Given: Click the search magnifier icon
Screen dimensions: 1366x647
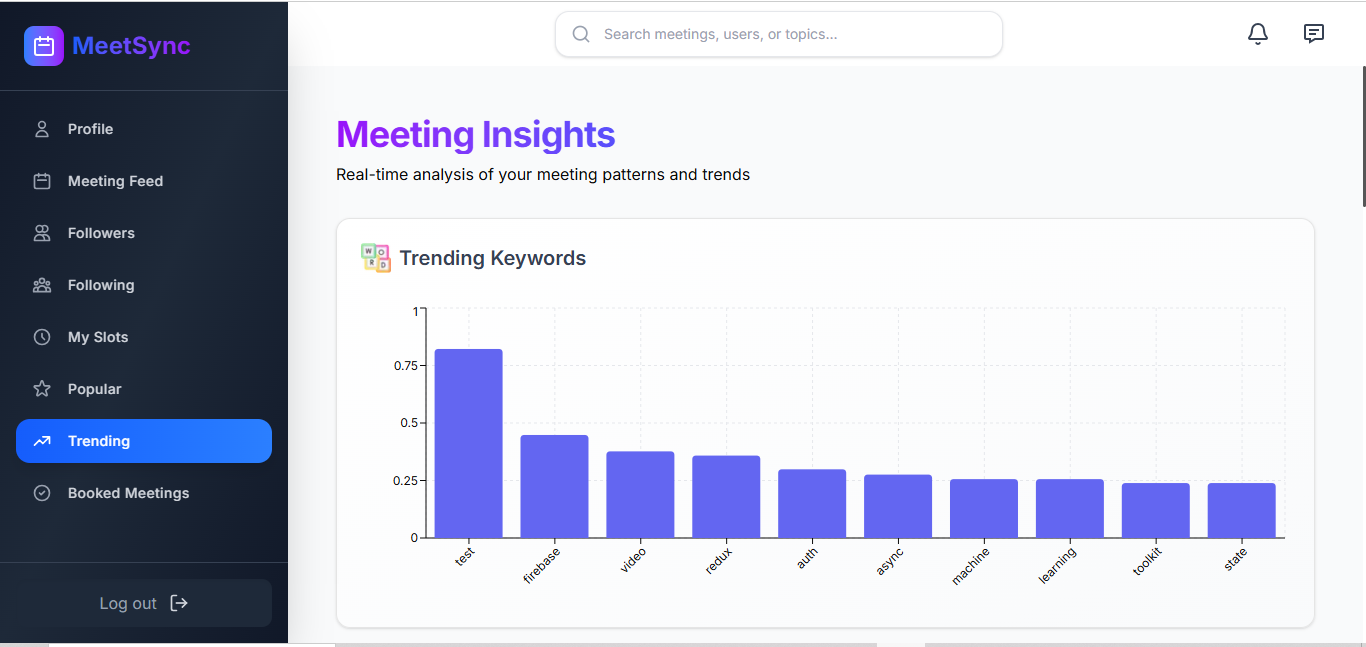Looking at the screenshot, I should pos(581,34).
